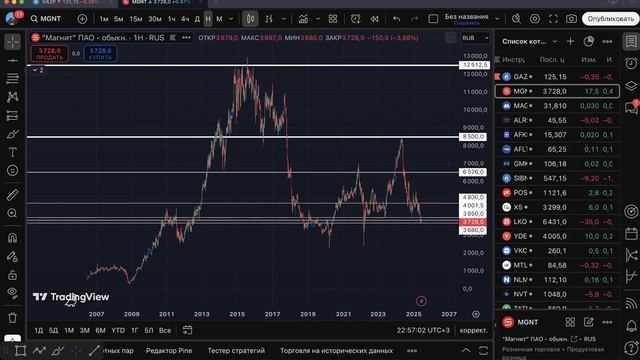Expand the Список кот... watchlist dropdown
Viewport: 640px width, 360px height.
pos(555,42)
